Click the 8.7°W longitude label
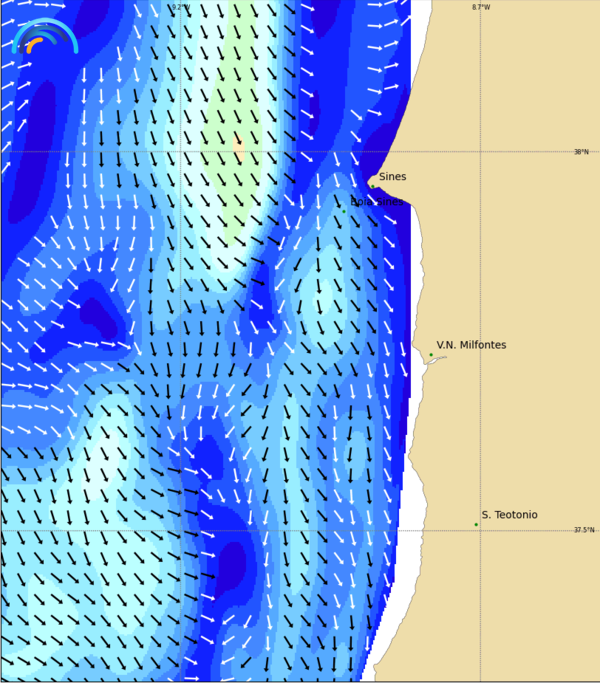This screenshot has width=600, height=683. [x=481, y=8]
